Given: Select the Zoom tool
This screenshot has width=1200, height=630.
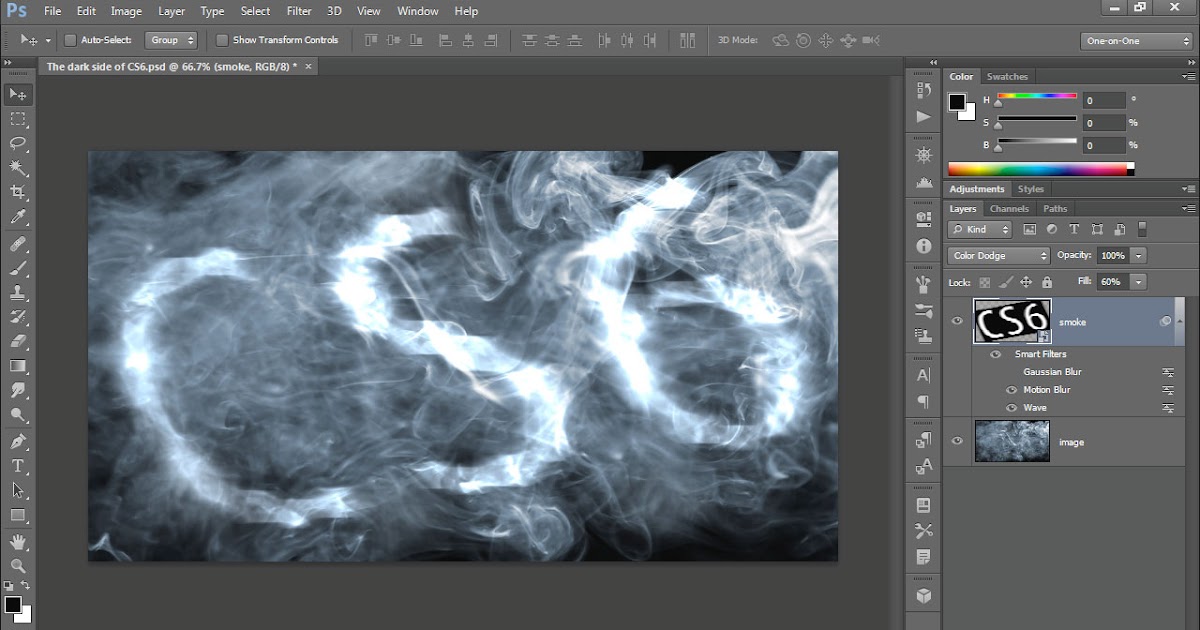Looking at the screenshot, I should tap(18, 566).
